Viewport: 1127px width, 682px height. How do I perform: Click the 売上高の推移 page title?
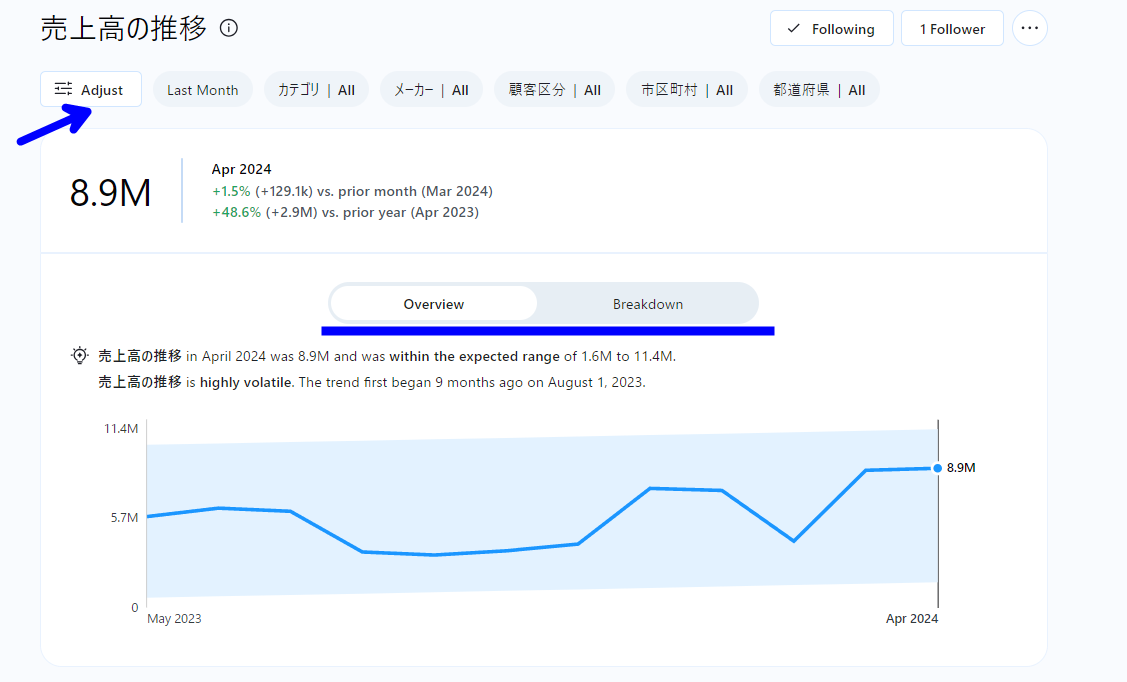click(124, 29)
